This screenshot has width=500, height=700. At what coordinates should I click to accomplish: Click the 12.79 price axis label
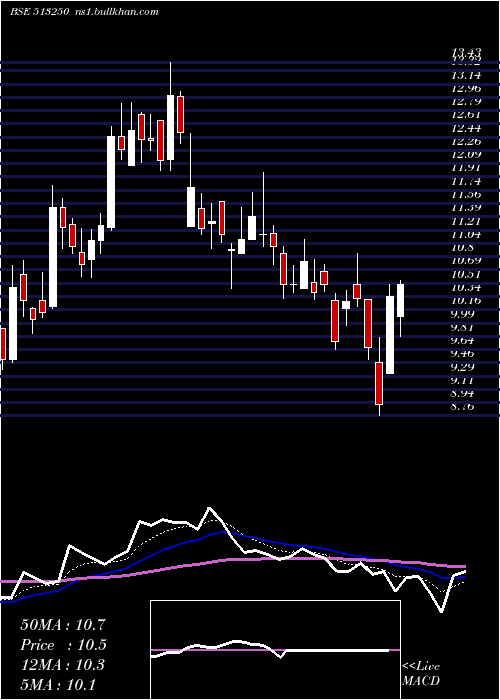pos(466,101)
